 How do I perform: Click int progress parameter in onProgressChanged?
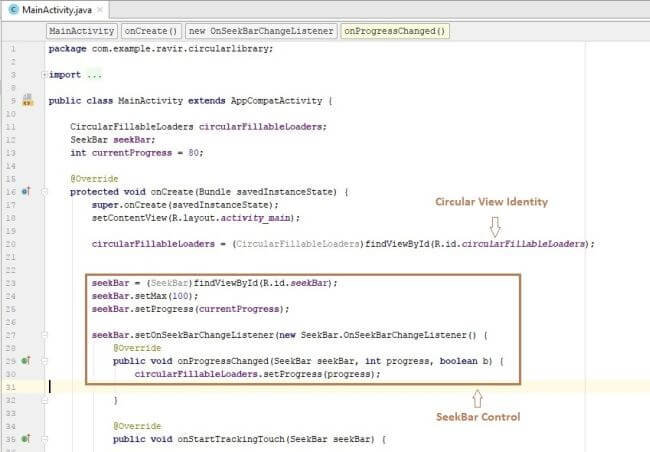398,361
